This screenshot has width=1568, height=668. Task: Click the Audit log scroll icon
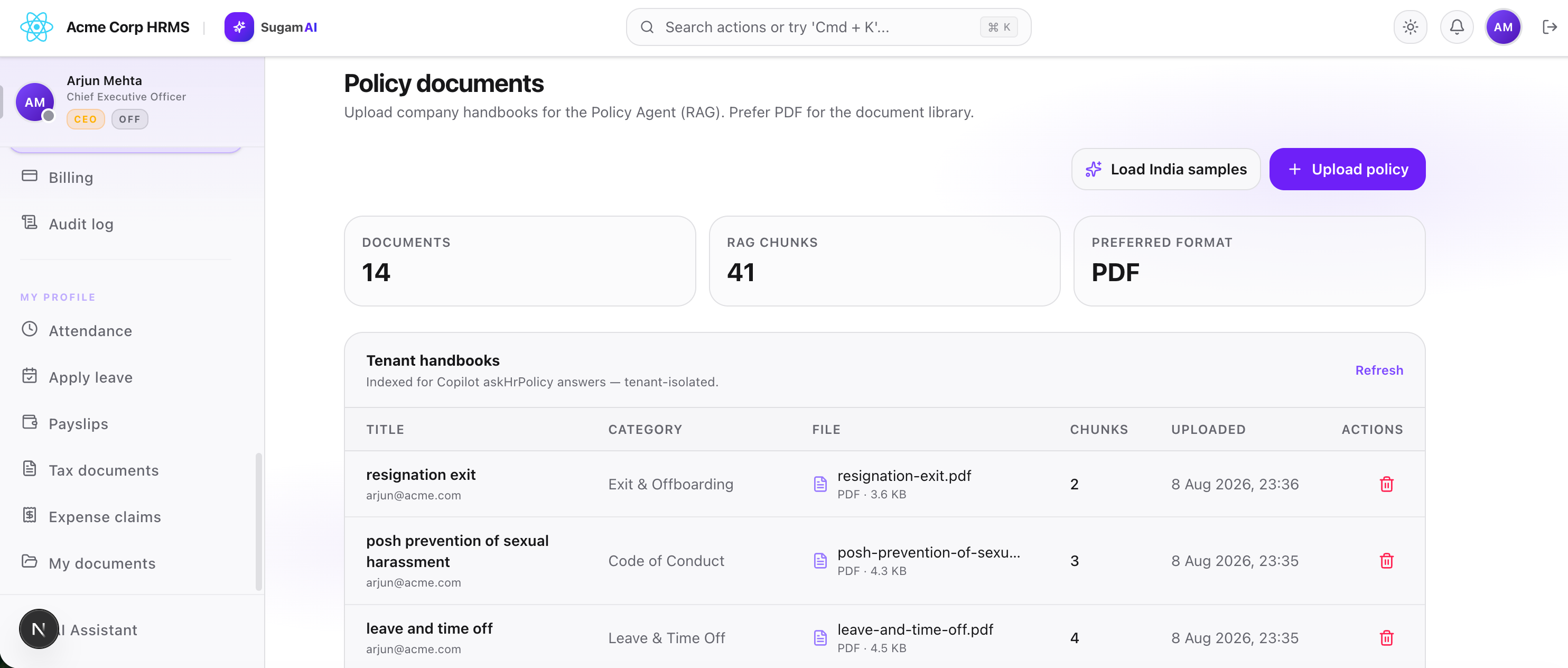click(29, 222)
